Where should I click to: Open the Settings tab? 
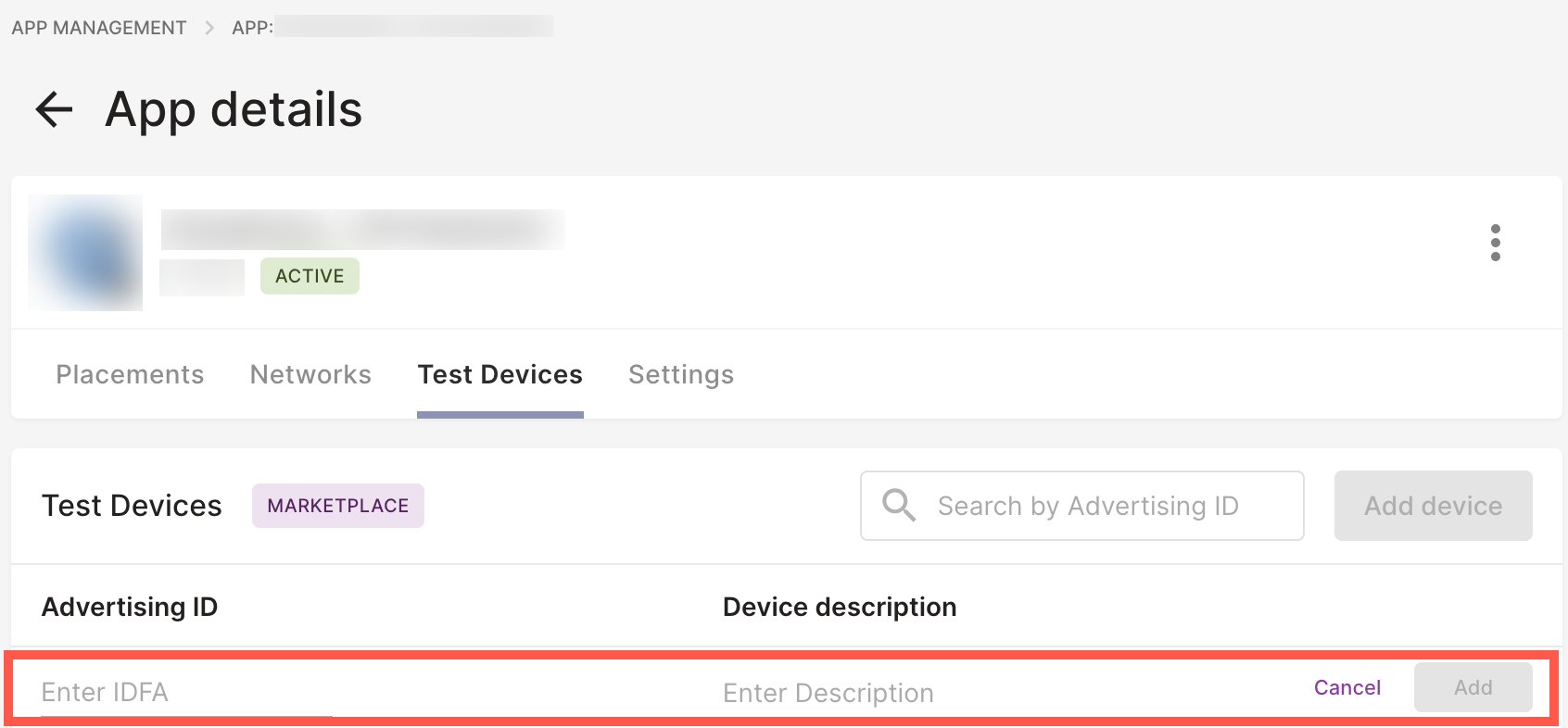click(680, 374)
